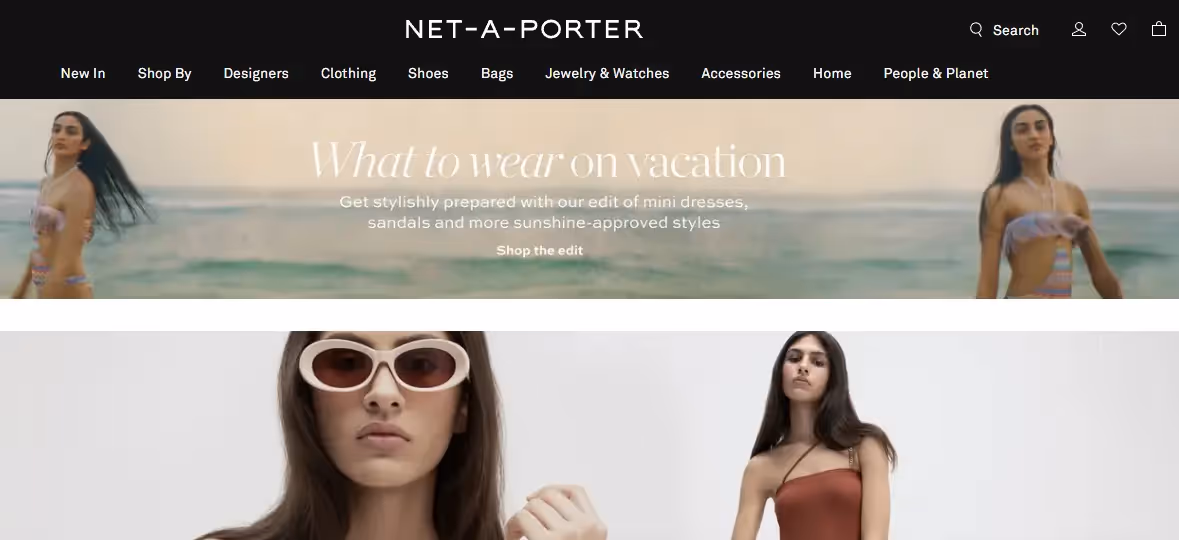Image resolution: width=1179 pixels, height=540 pixels.
Task: Select the Shoes menu item
Action: (x=428, y=73)
